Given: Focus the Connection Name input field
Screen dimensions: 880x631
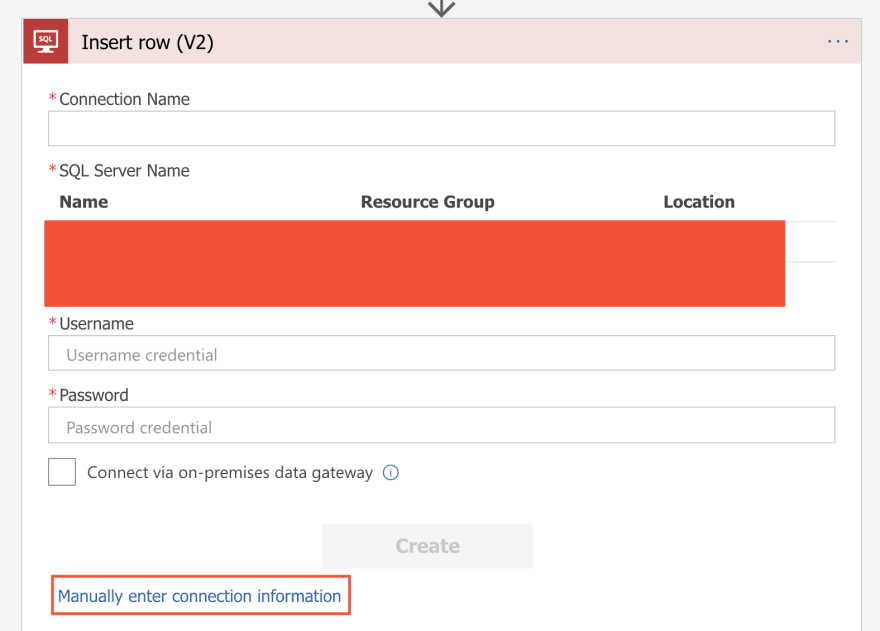Looking at the screenshot, I should coord(441,129).
